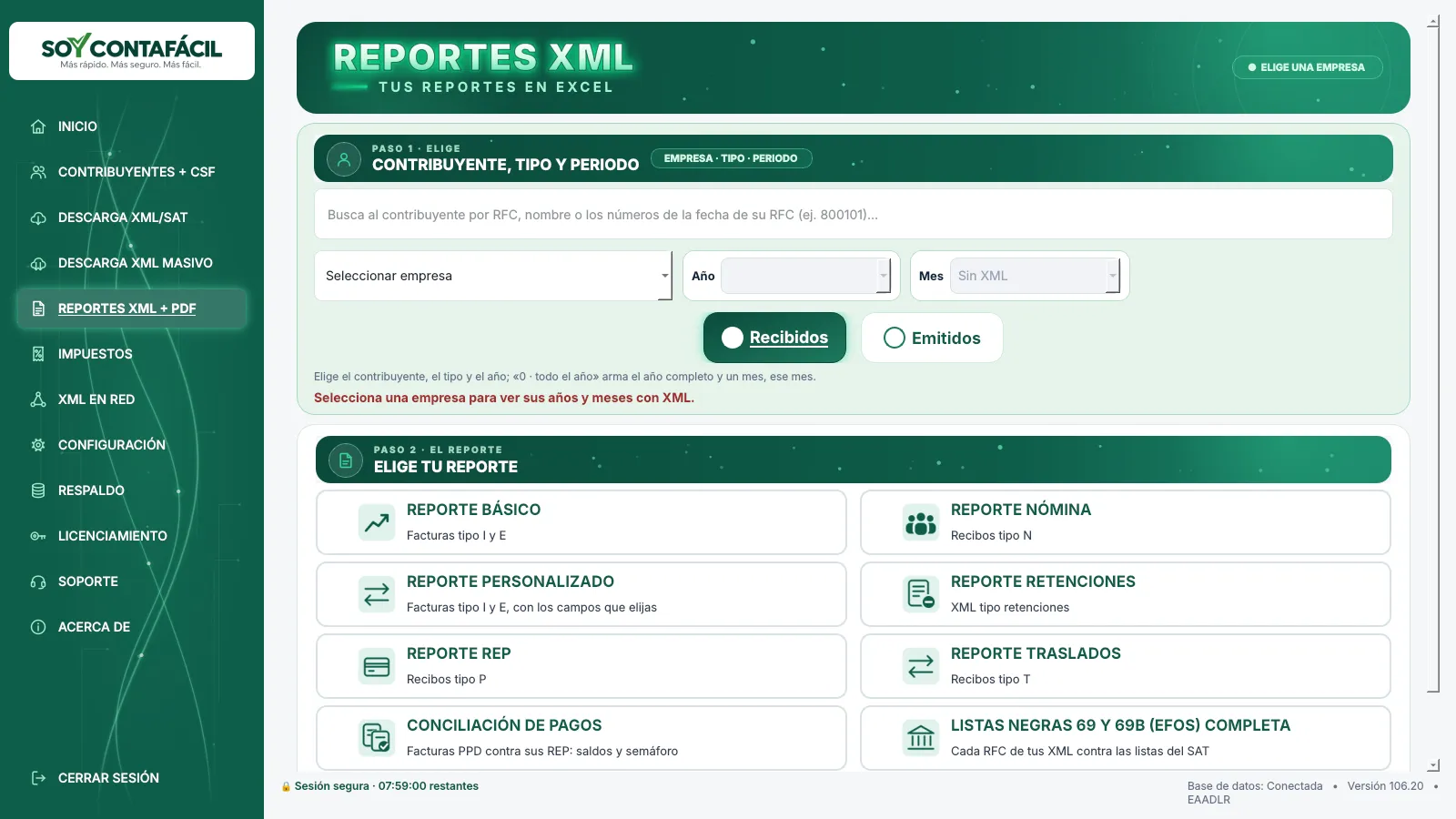1456x819 pixels.
Task: Click the Empresa · Tipo · Periodo badge
Action: [x=731, y=158]
